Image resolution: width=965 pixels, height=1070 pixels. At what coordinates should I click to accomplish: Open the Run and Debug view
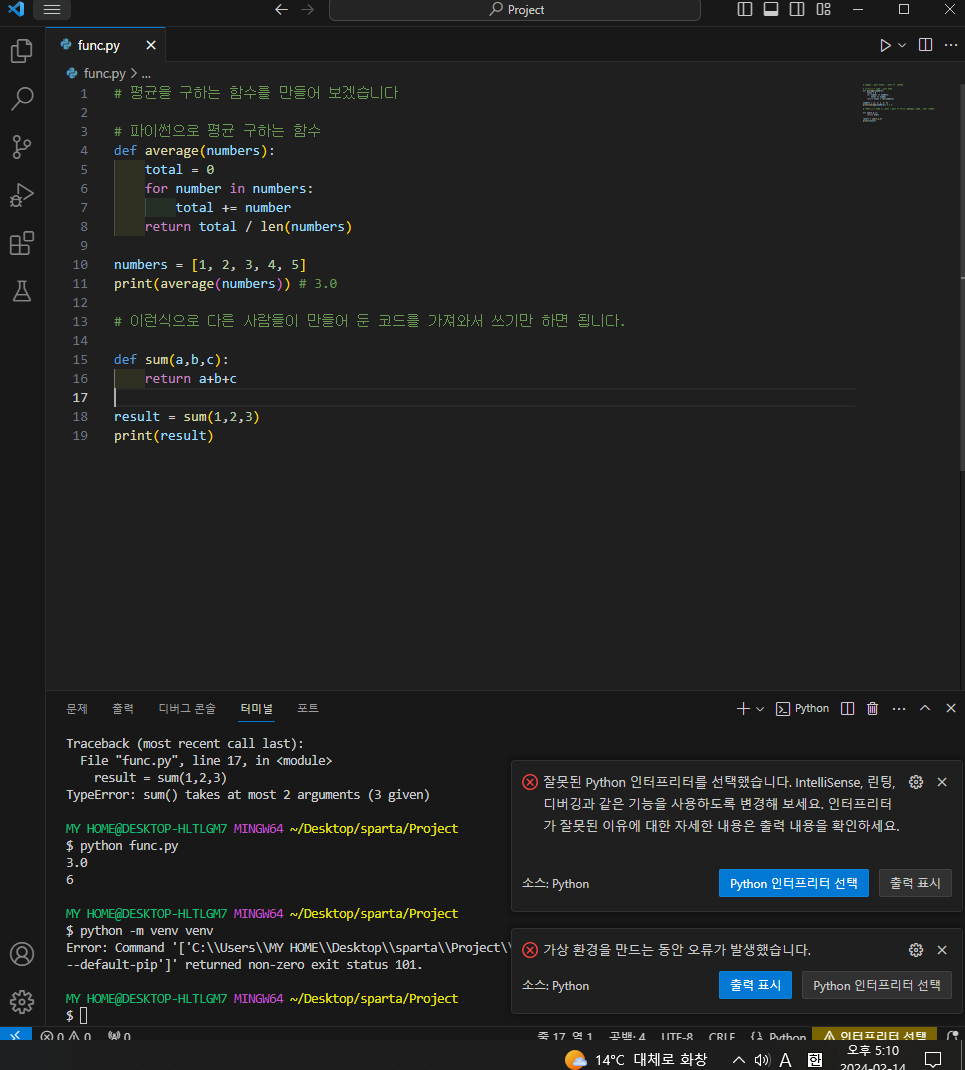point(22,195)
